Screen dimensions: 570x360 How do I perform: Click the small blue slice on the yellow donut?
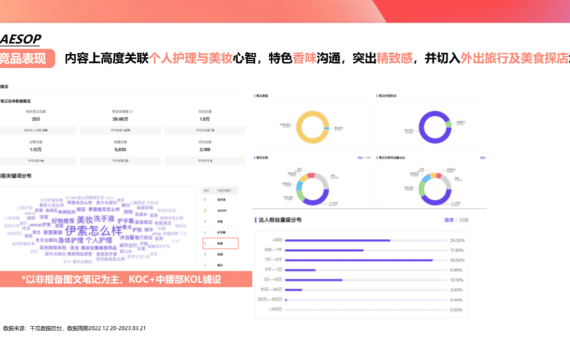[x=326, y=128]
